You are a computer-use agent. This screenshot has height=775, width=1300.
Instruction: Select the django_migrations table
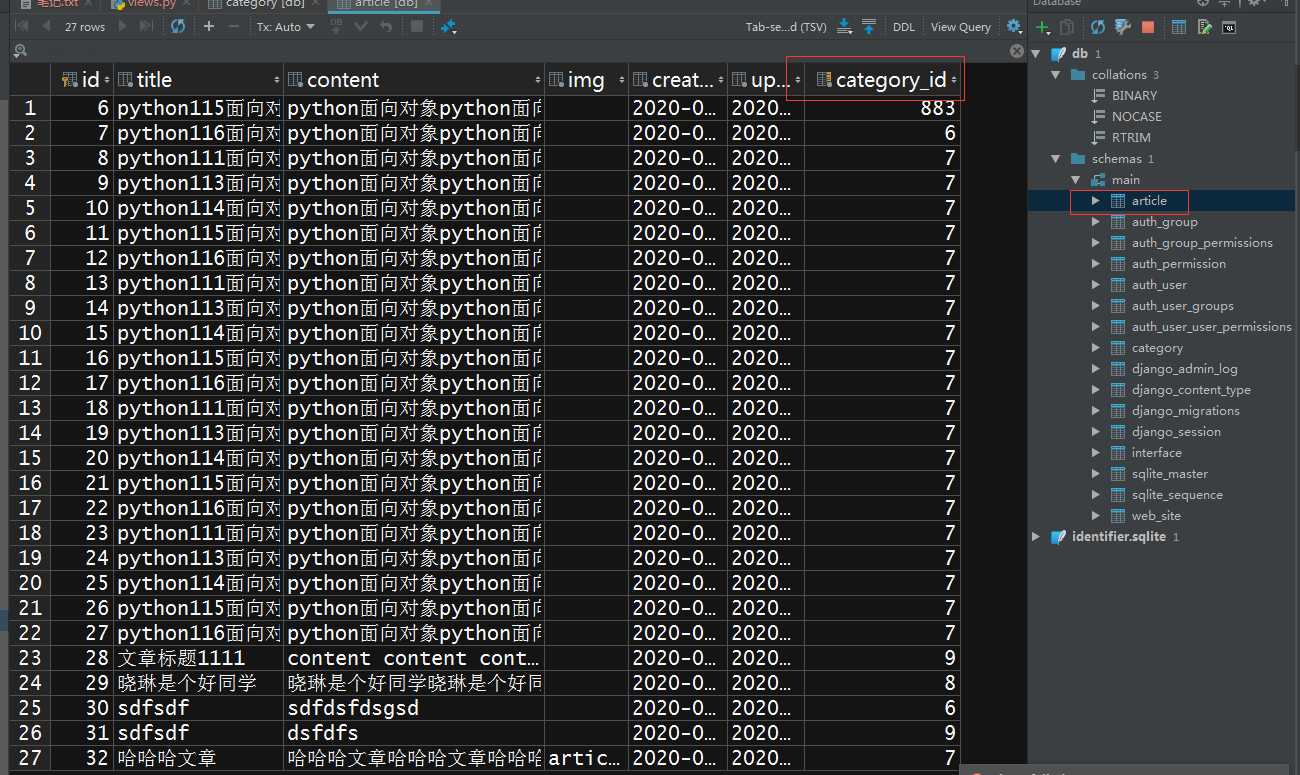(1185, 411)
